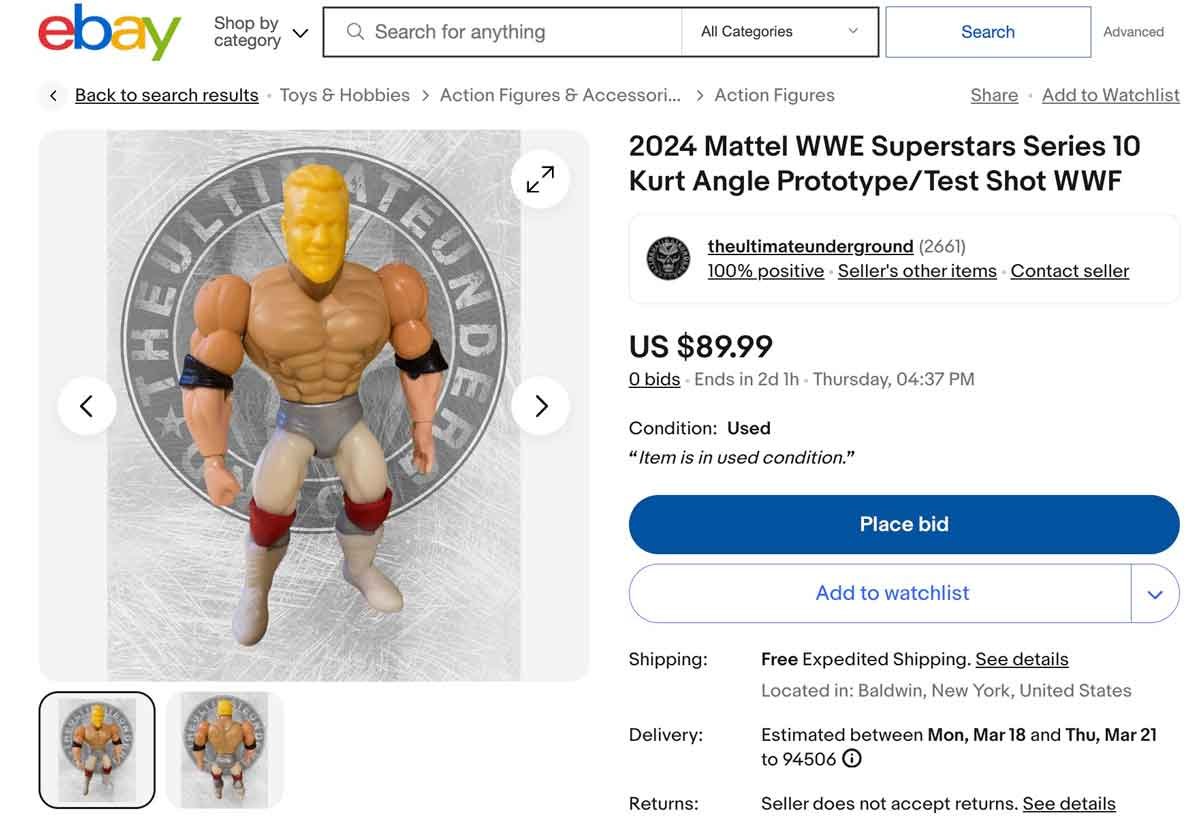The image size is (1200, 823).
Task: Open the image fullscreen expand icon
Action: tap(539, 179)
